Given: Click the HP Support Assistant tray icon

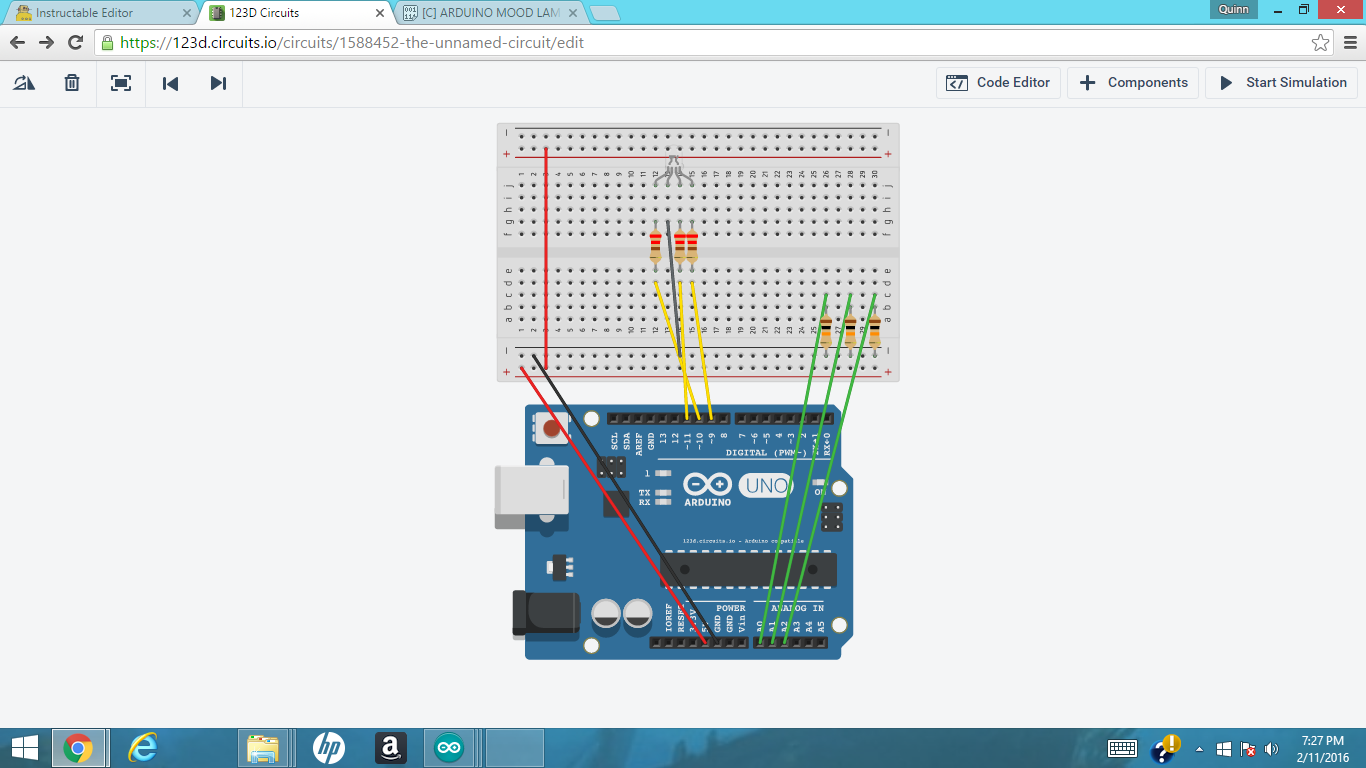Looking at the screenshot, I should tap(1166, 748).
